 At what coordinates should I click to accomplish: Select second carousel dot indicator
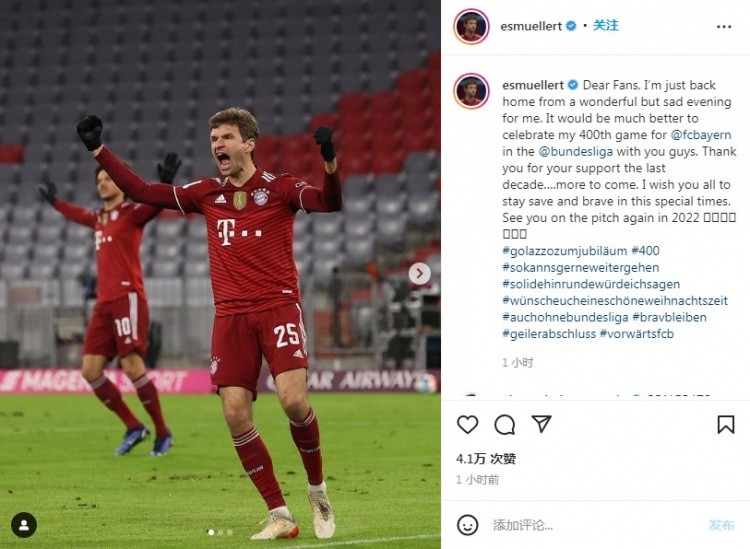pos(220,532)
